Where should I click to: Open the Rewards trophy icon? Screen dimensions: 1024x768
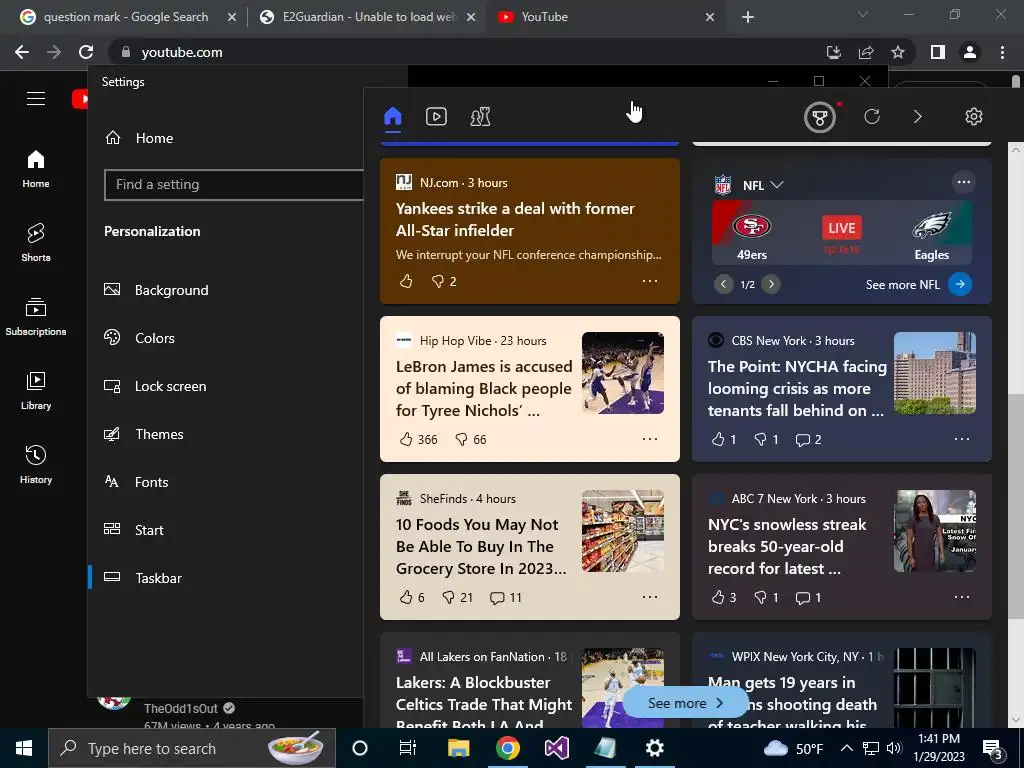(x=820, y=118)
